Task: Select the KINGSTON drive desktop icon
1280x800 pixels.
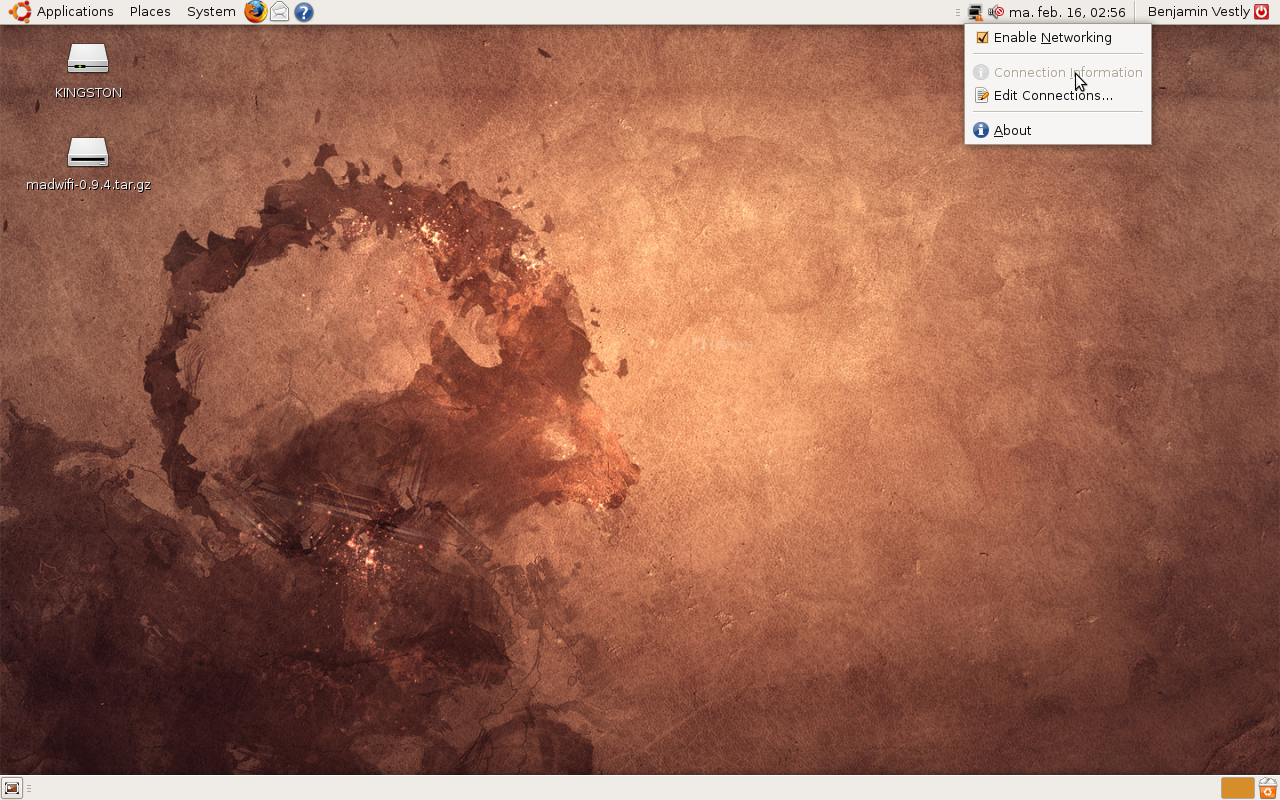Action: (x=88, y=60)
